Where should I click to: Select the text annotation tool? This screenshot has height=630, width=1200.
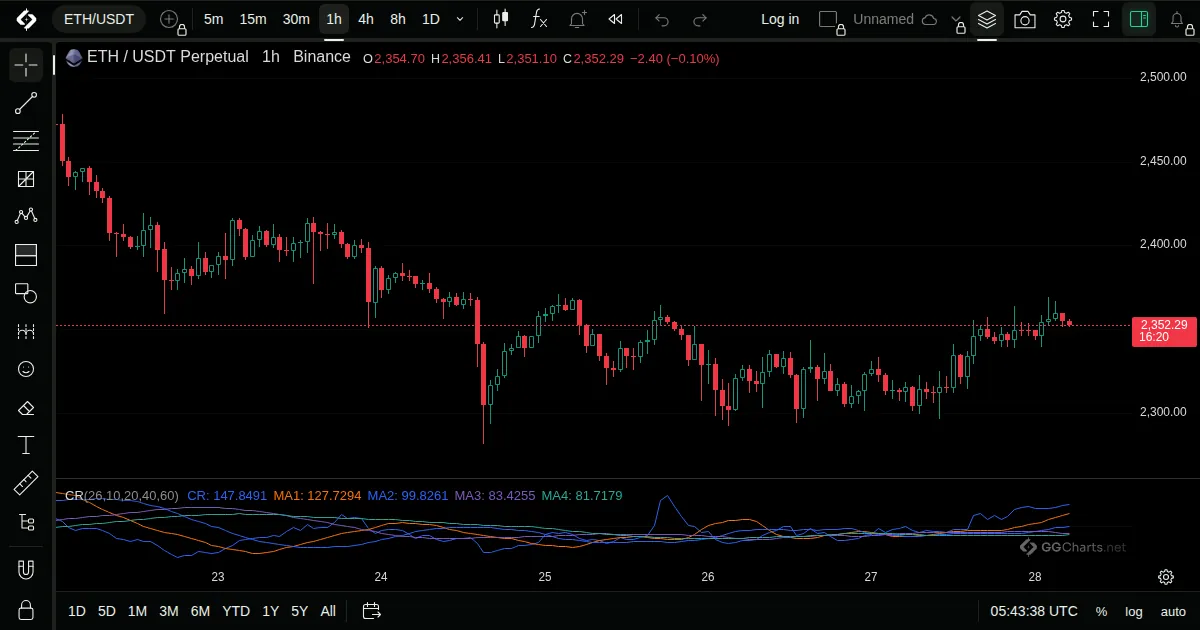pyautogui.click(x=26, y=445)
